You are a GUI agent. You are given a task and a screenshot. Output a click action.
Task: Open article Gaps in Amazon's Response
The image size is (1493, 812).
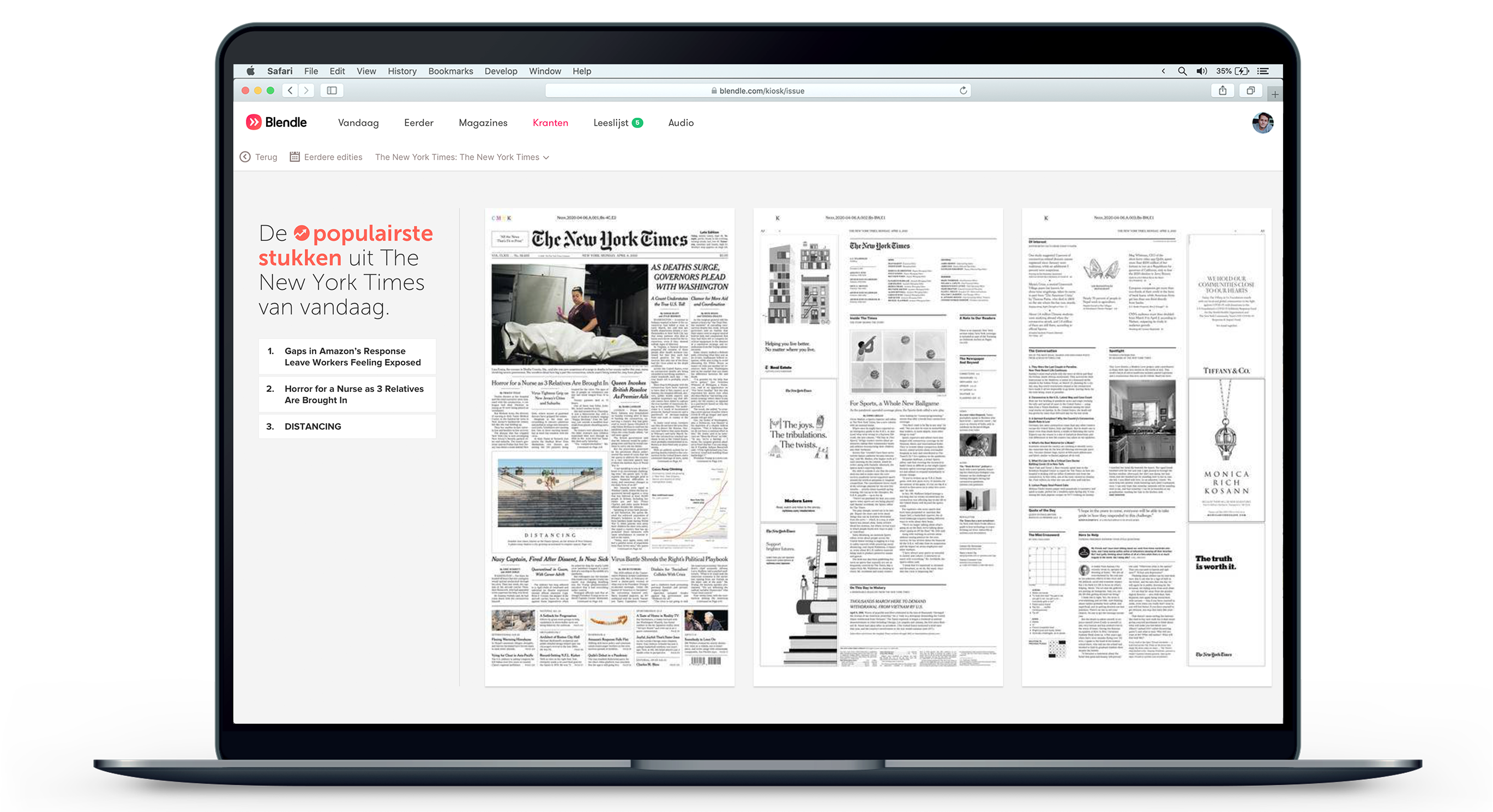352,357
